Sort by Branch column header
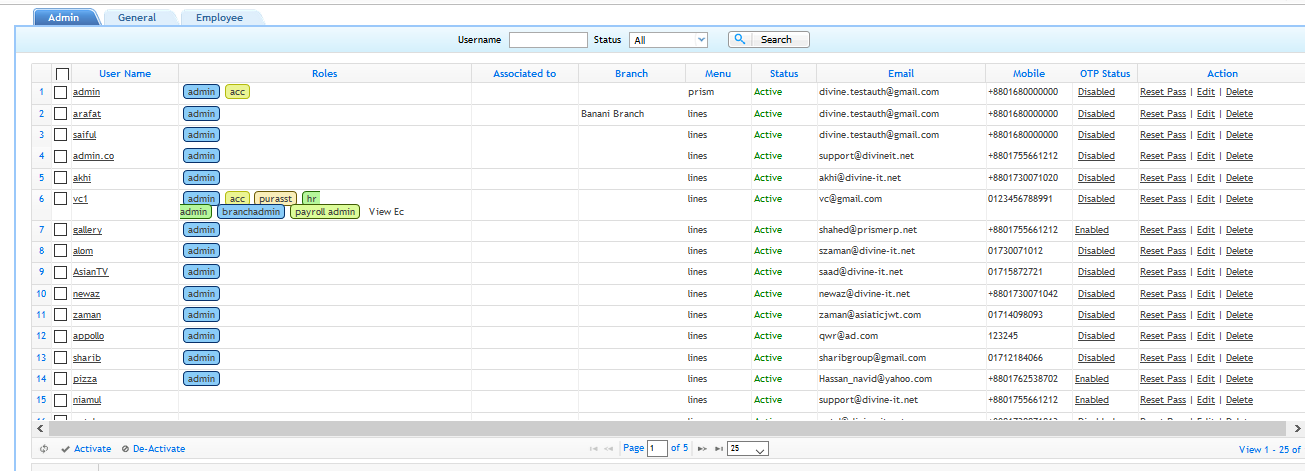 pyautogui.click(x=632, y=73)
